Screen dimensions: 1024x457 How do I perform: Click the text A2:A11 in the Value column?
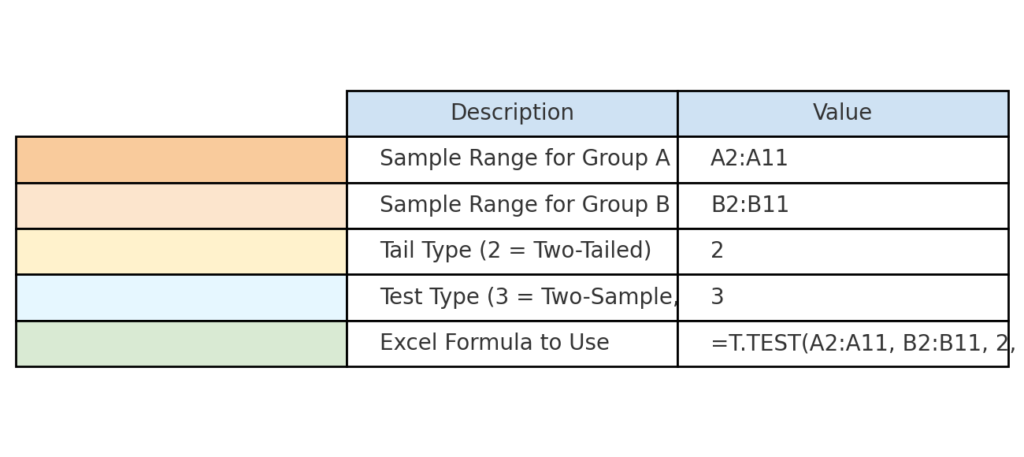[x=749, y=159]
